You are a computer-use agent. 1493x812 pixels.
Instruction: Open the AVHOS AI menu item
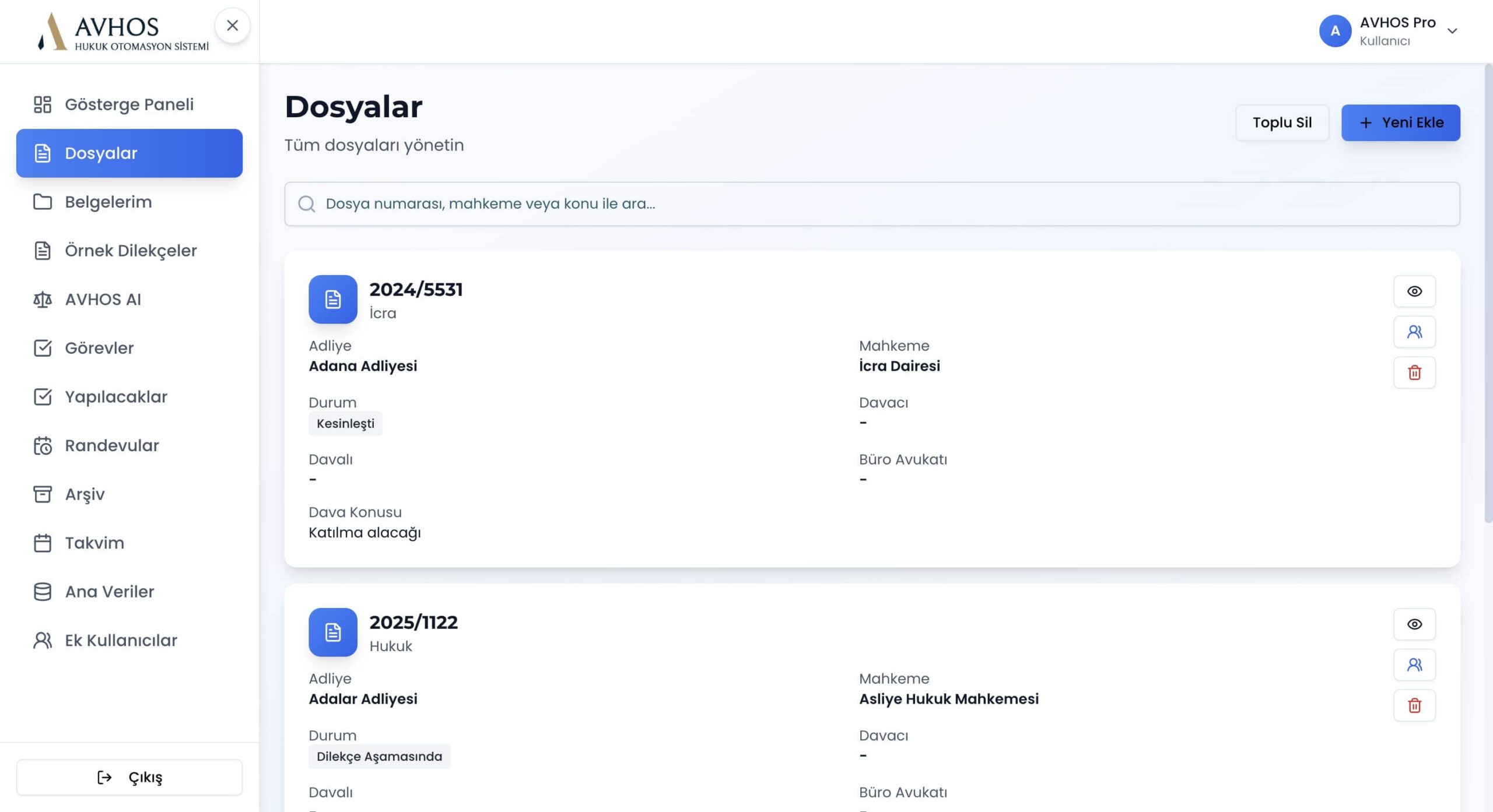103,299
